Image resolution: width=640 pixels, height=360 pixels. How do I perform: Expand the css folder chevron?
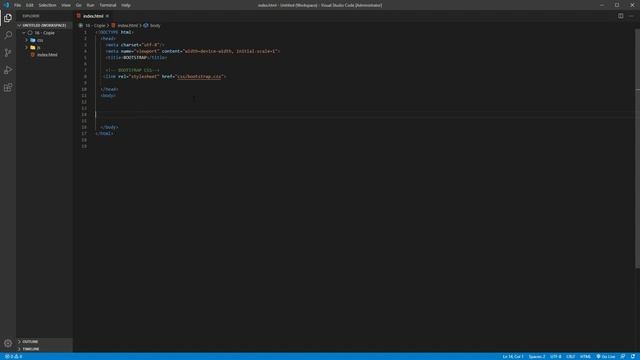pyautogui.click(x=27, y=40)
